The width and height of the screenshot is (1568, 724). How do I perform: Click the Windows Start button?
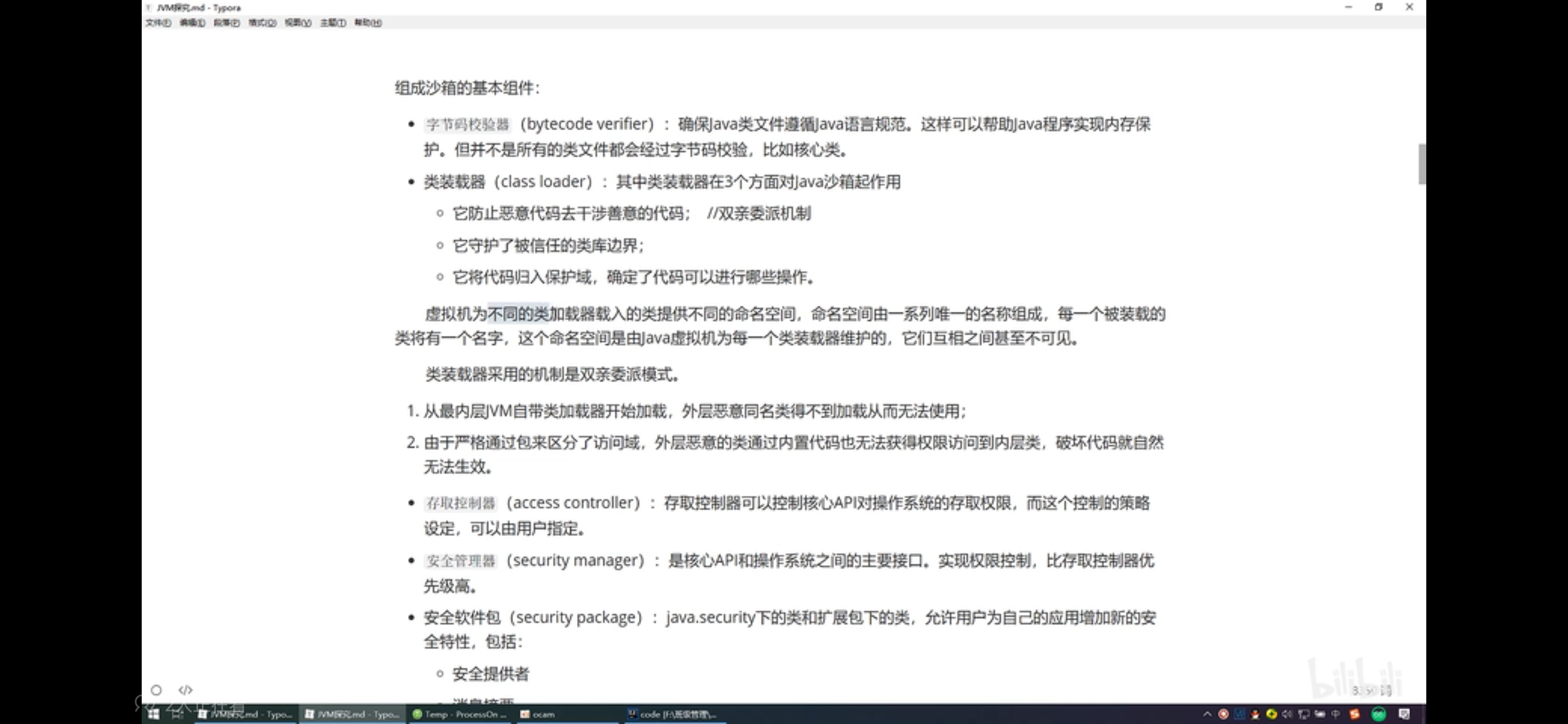pyautogui.click(x=153, y=713)
